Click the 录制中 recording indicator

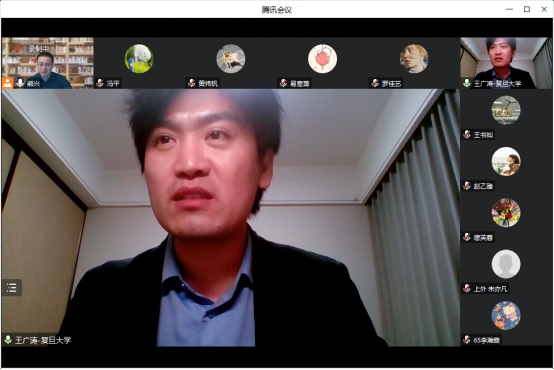(39, 49)
